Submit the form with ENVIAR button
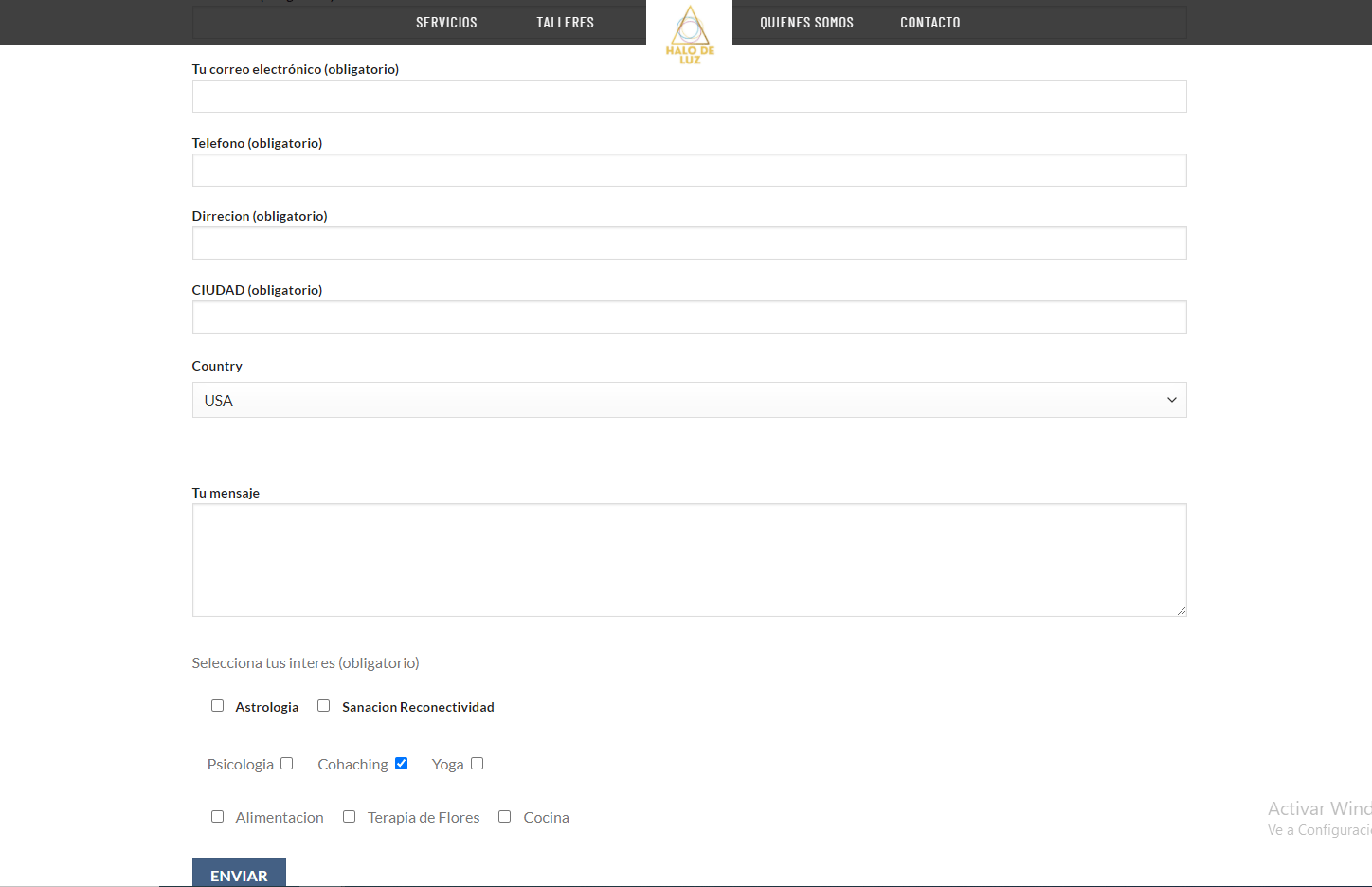This screenshot has height=887, width=1372. 239,873
